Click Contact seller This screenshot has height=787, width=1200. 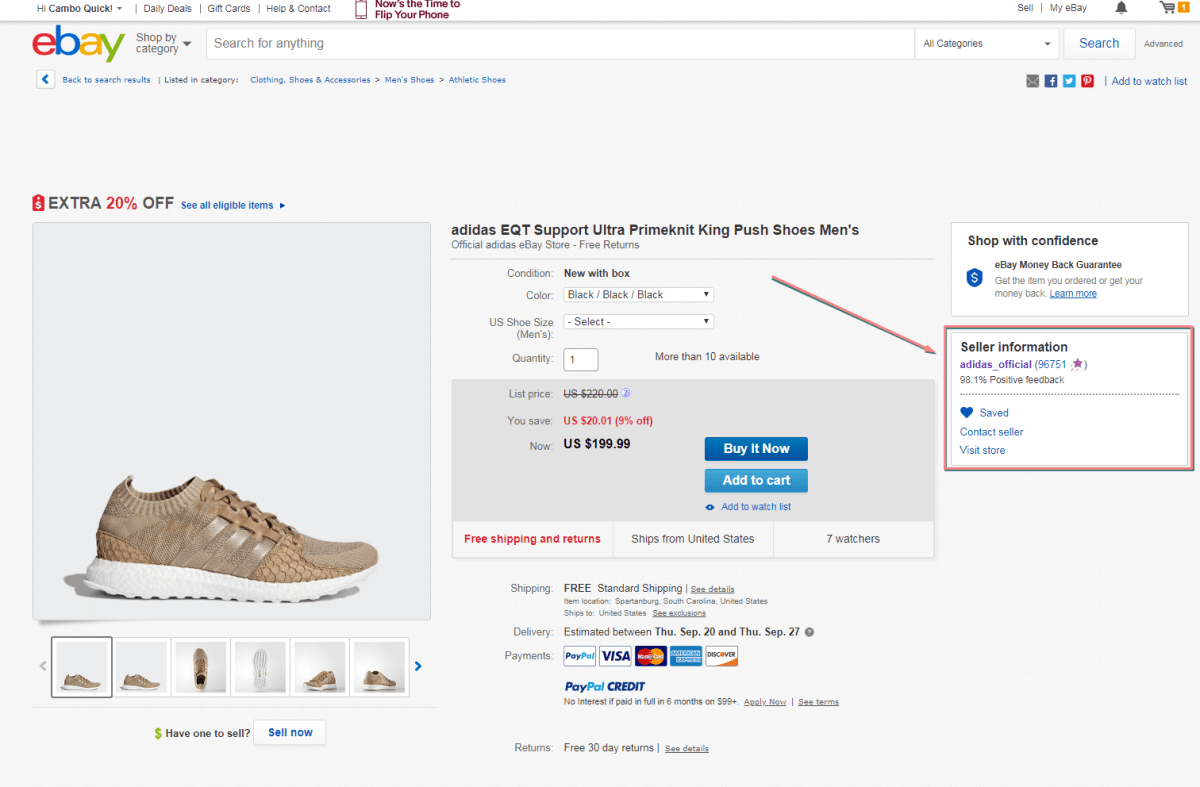pos(991,432)
